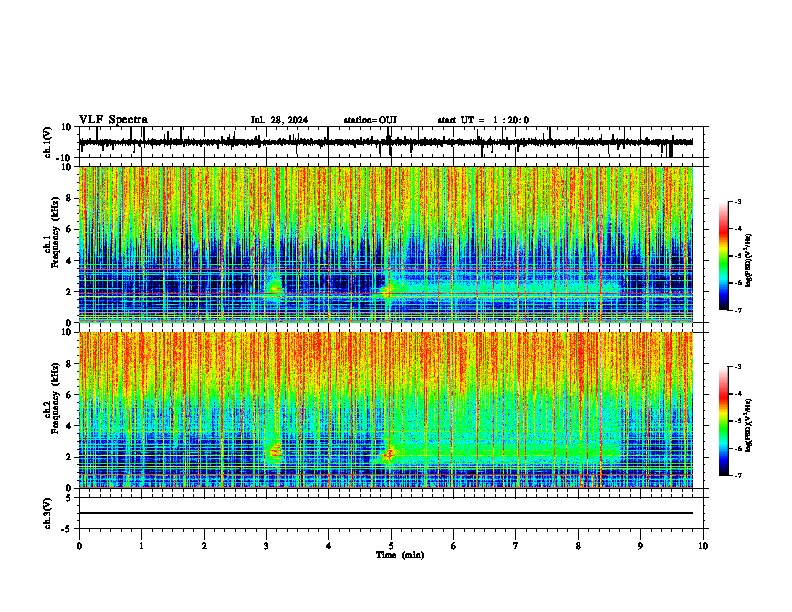This screenshot has height=612, width=792.
Task: Click time axis tick label "4"
Action: click(328, 546)
